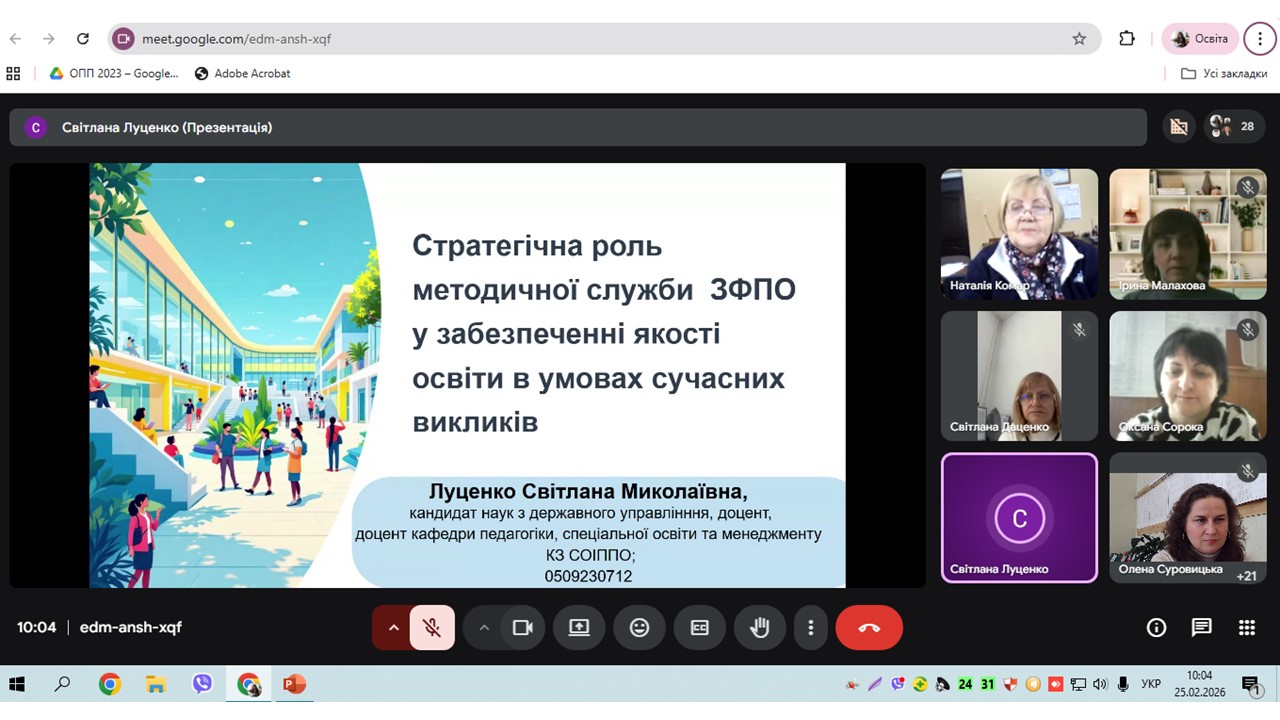
Task: Unmute the microphone in Meet
Action: coord(432,628)
